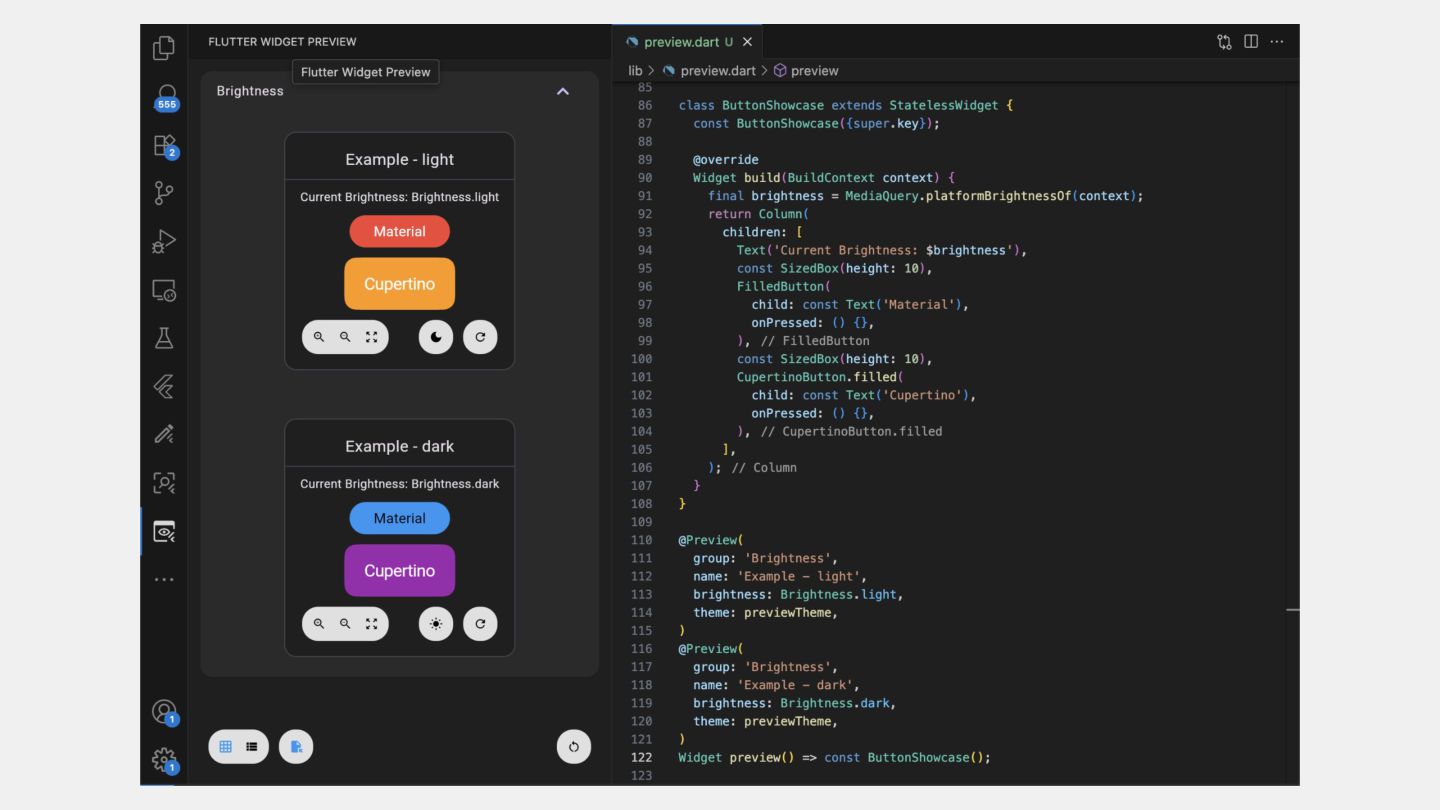Open the Run and Debug view

[164, 241]
